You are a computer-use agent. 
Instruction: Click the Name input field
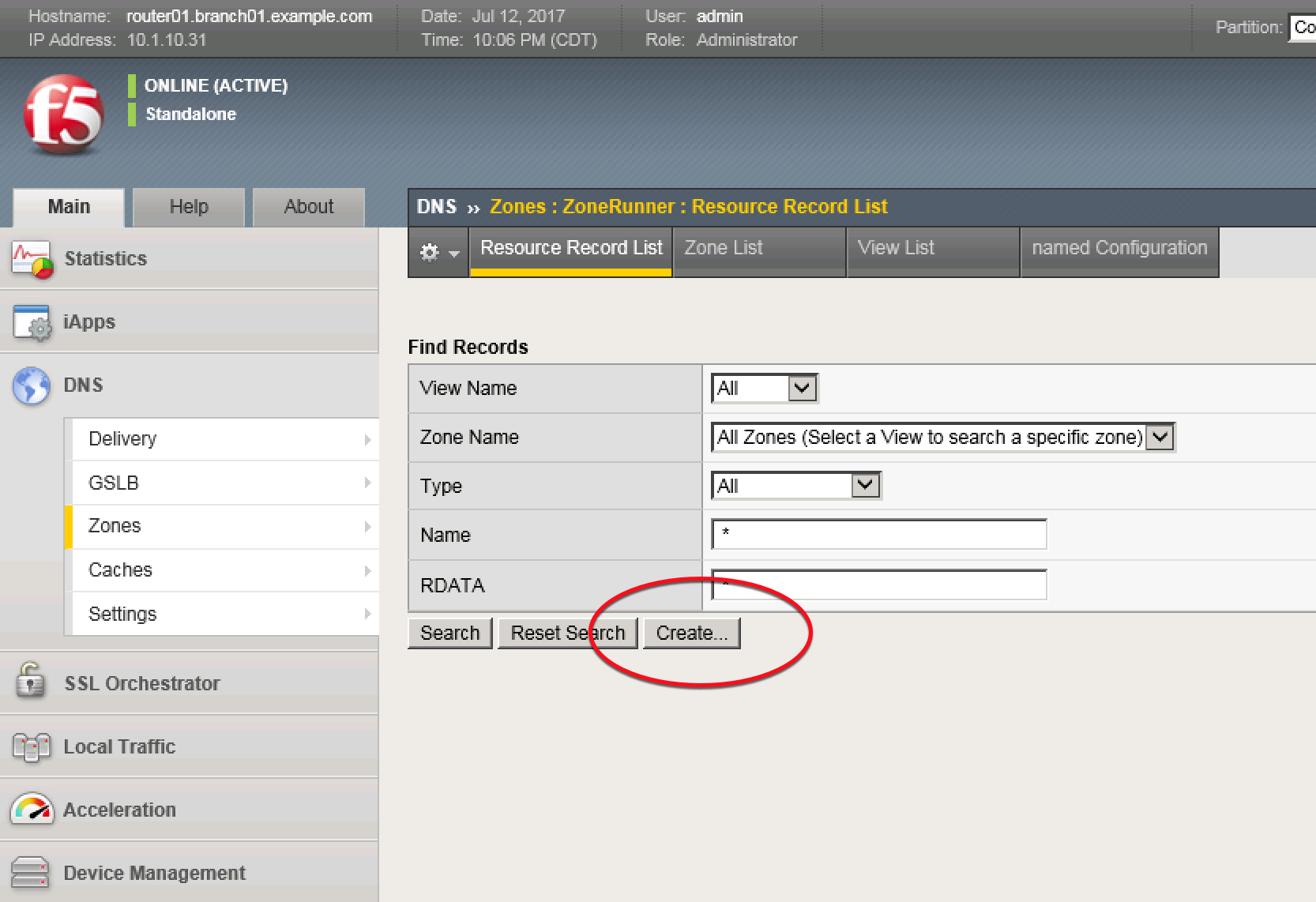pos(879,535)
